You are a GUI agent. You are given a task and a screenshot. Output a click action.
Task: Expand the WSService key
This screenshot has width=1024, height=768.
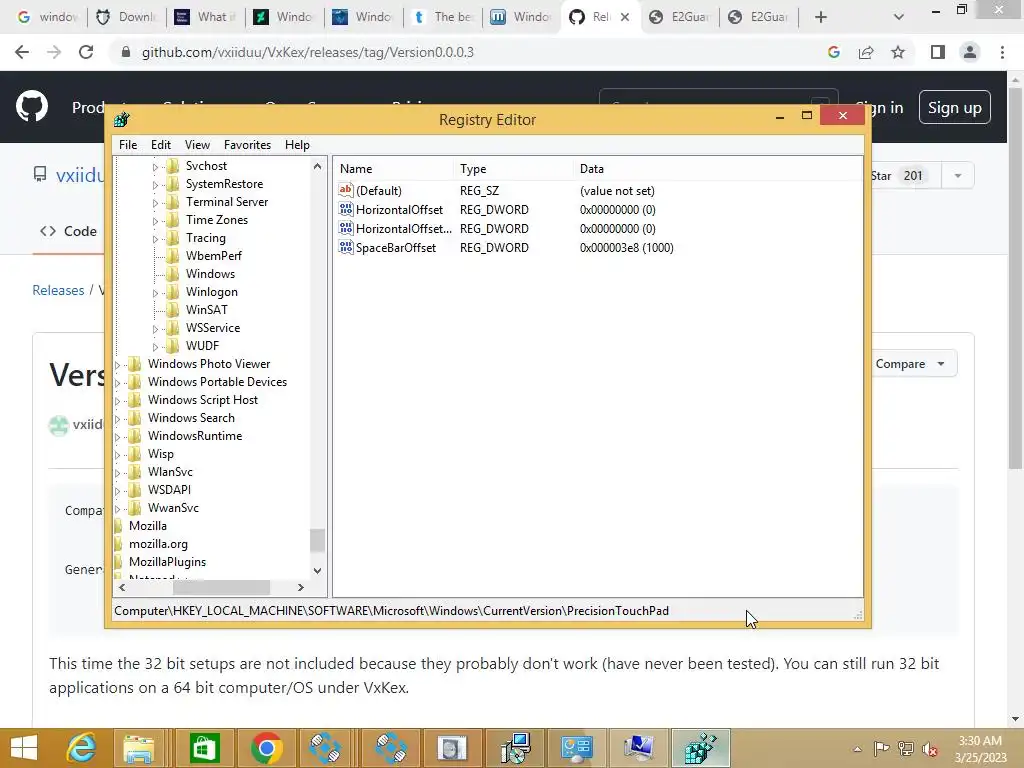[x=155, y=329]
